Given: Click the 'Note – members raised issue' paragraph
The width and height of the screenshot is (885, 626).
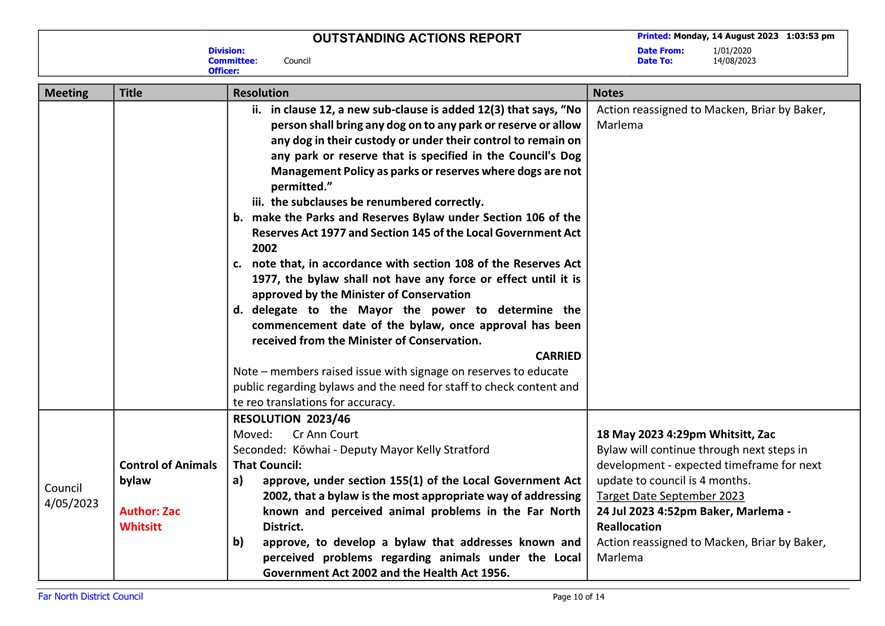Looking at the screenshot, I should pos(406,387).
